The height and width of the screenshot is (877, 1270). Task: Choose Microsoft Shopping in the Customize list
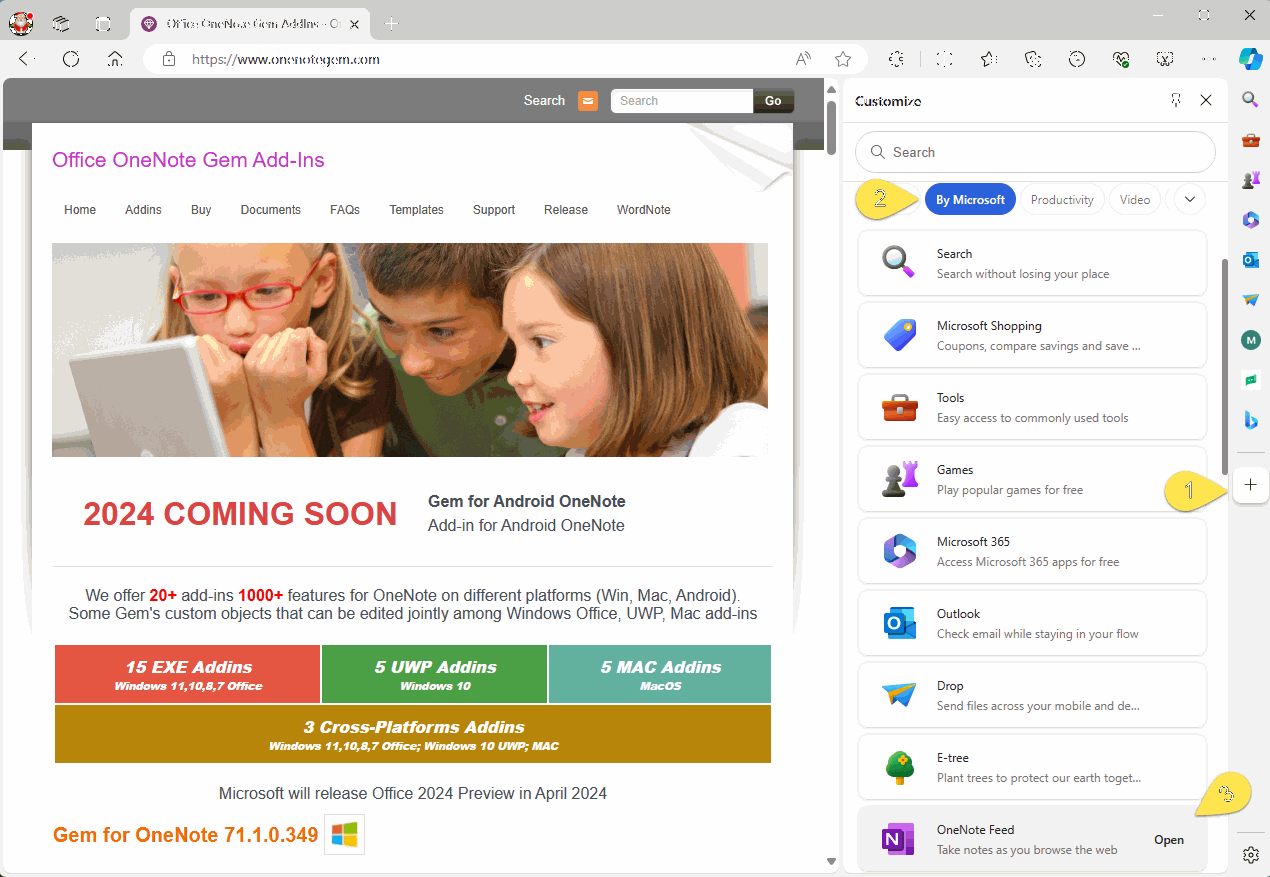tap(1032, 335)
